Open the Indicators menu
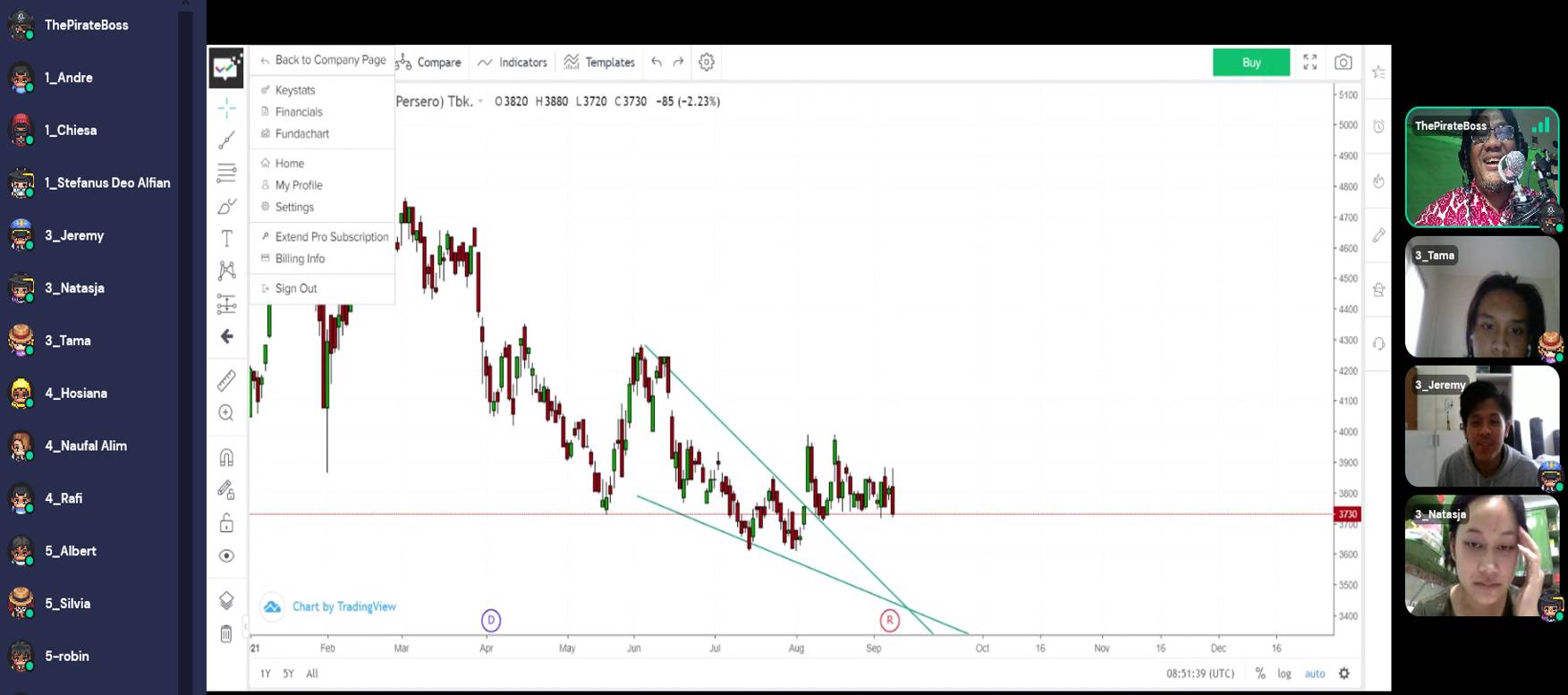The width and height of the screenshot is (1568, 695). point(513,63)
